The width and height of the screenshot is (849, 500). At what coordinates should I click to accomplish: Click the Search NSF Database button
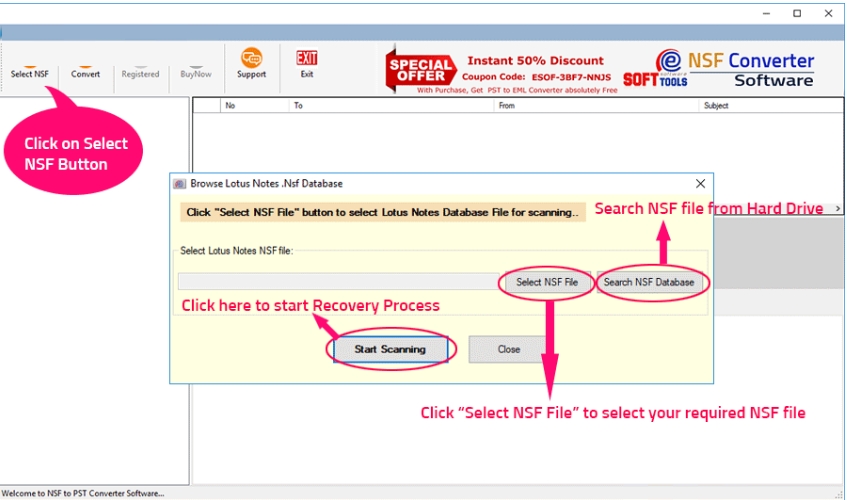click(x=649, y=282)
